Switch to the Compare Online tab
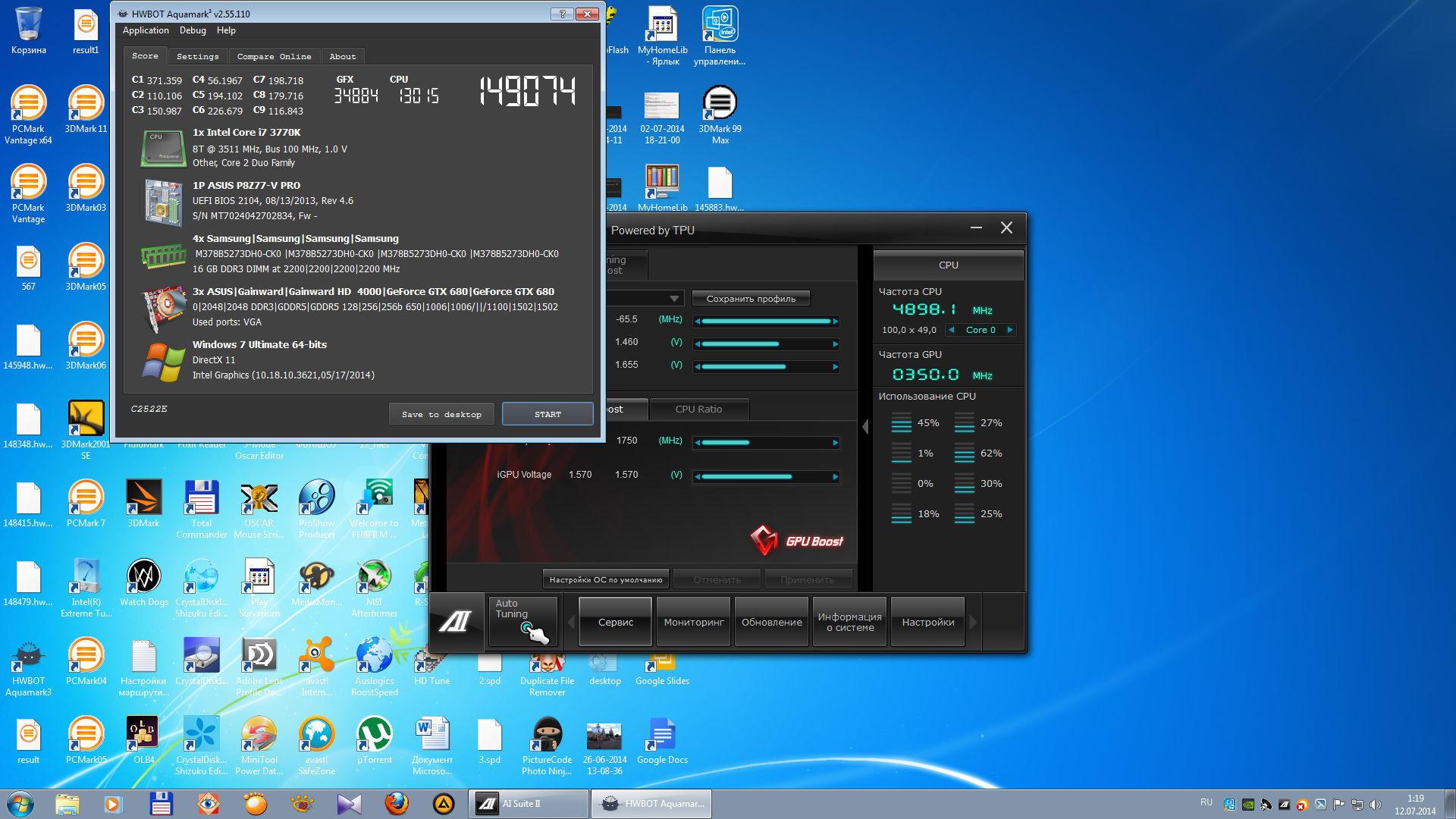 coord(274,57)
